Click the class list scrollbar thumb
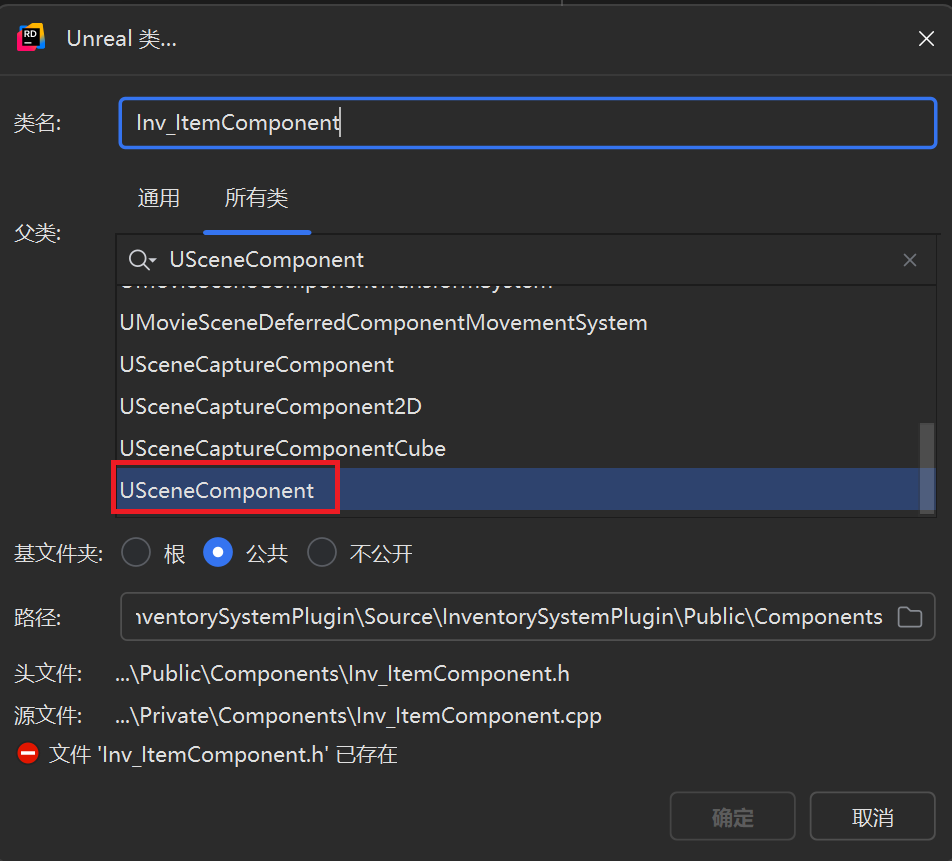The width and height of the screenshot is (952, 861). point(926,468)
